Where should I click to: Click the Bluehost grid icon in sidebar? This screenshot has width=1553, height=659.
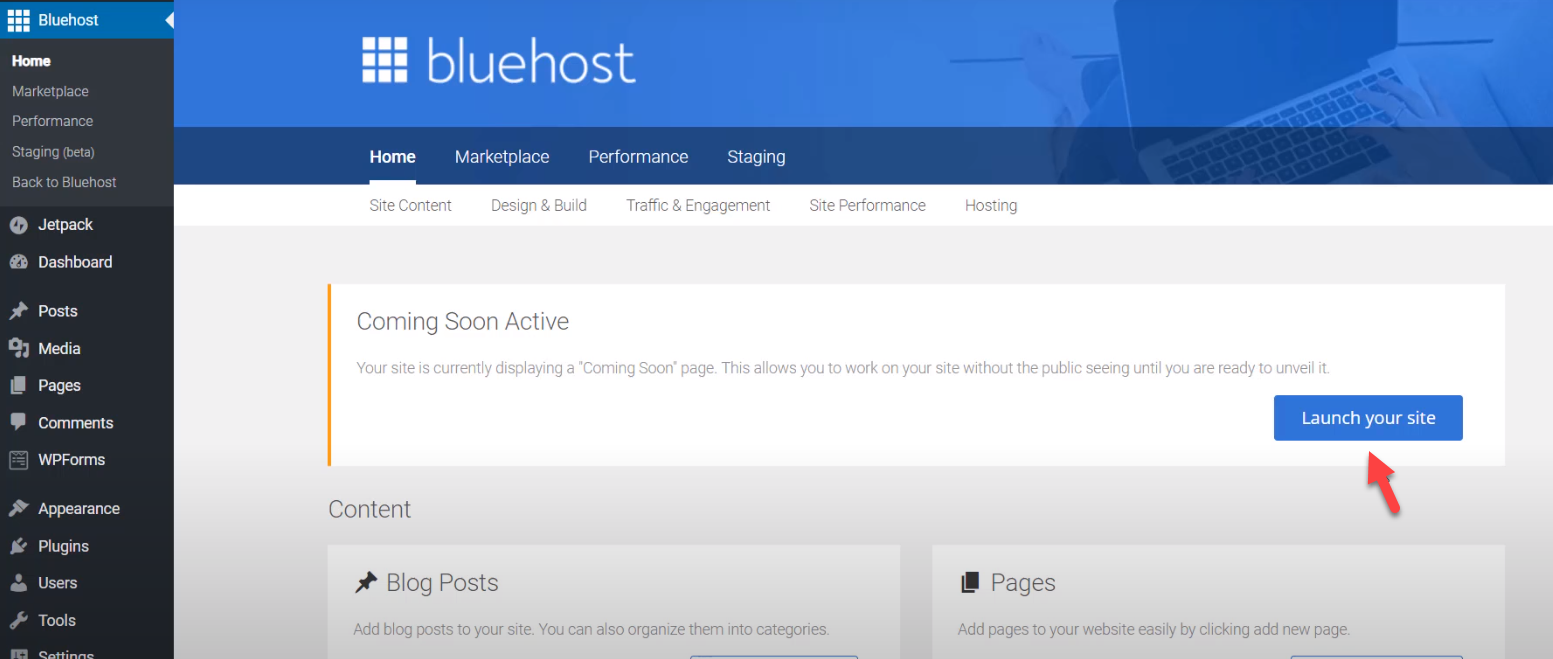(18, 19)
